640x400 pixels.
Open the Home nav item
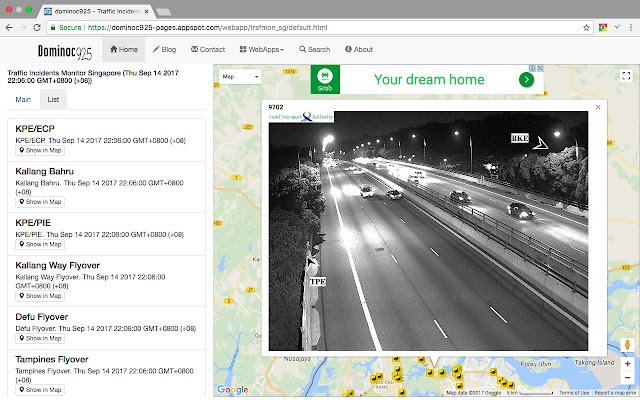click(x=124, y=49)
